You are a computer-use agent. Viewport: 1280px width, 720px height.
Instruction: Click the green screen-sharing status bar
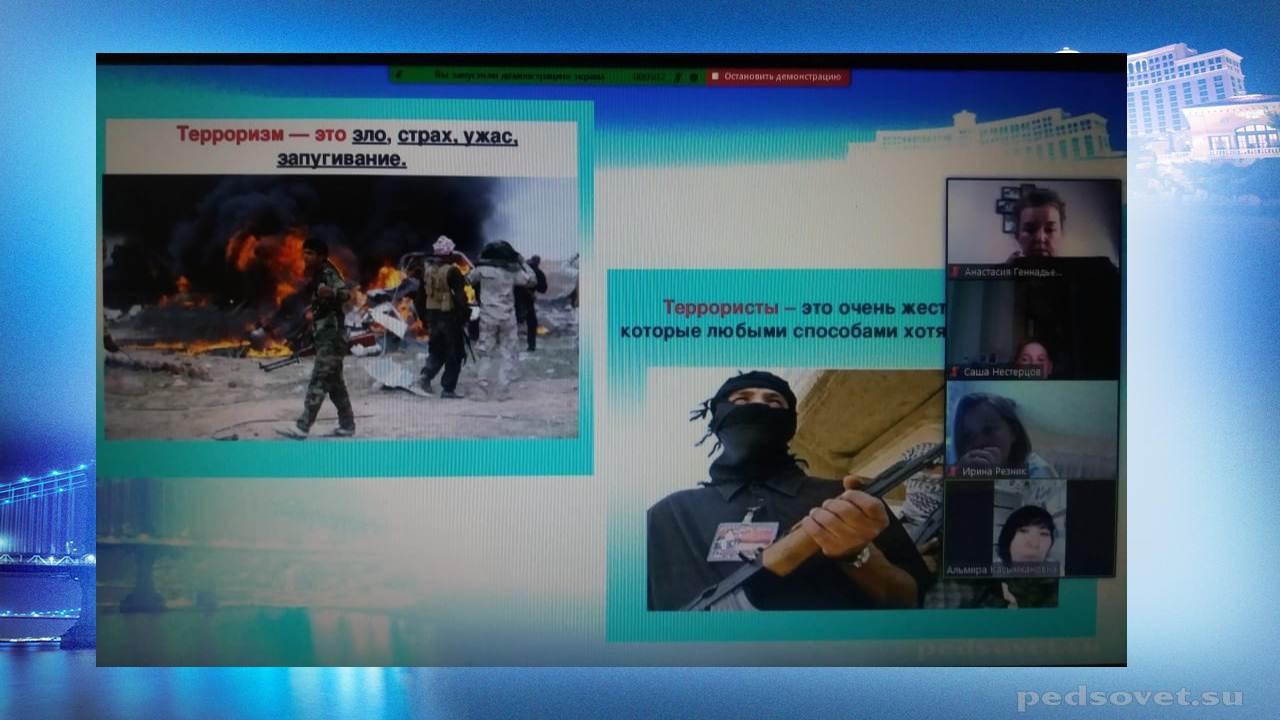[x=548, y=76]
